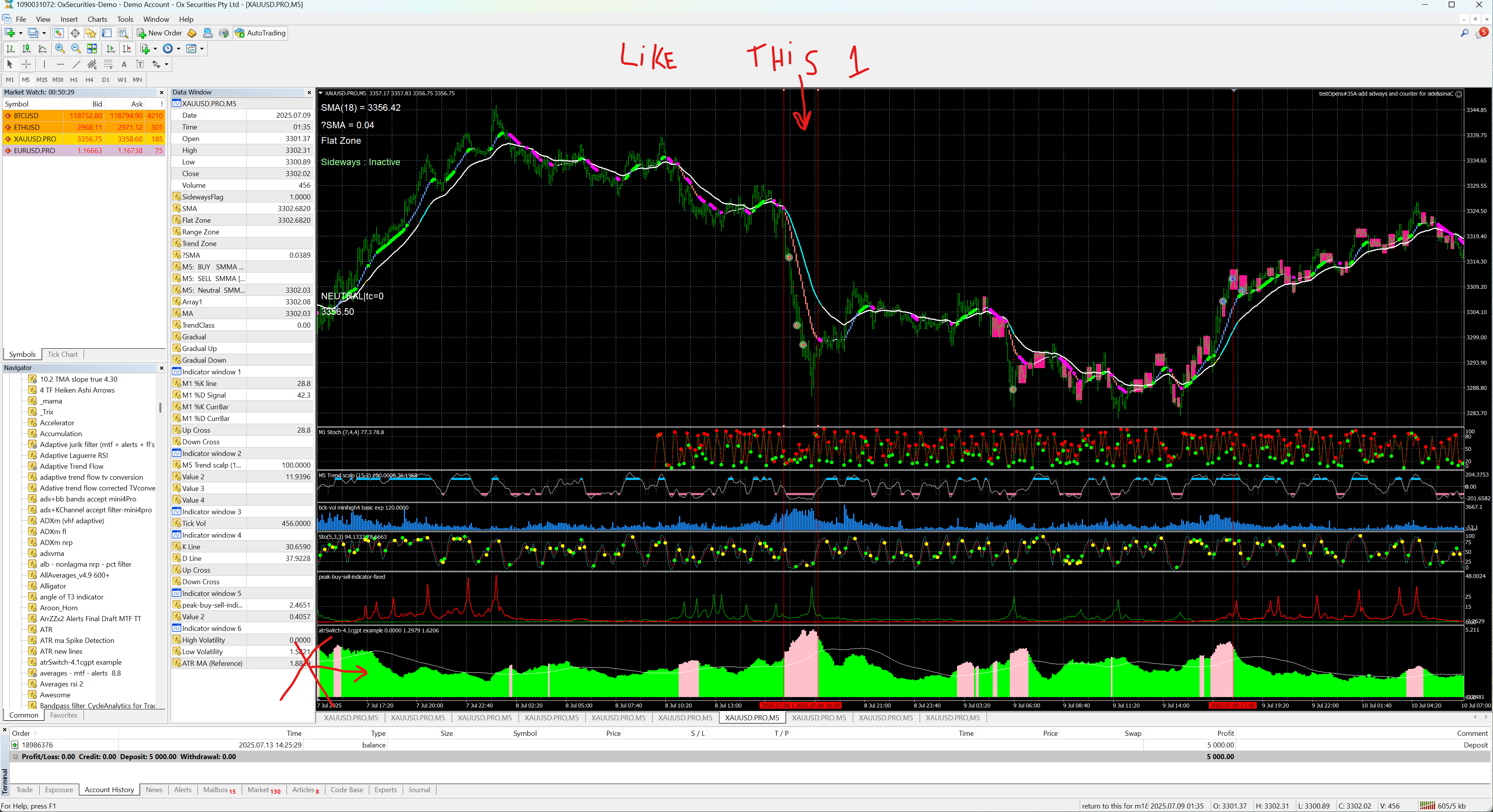The width and height of the screenshot is (1493, 812).
Task: Switch chart to candlesticks icon
Action: (x=26, y=49)
